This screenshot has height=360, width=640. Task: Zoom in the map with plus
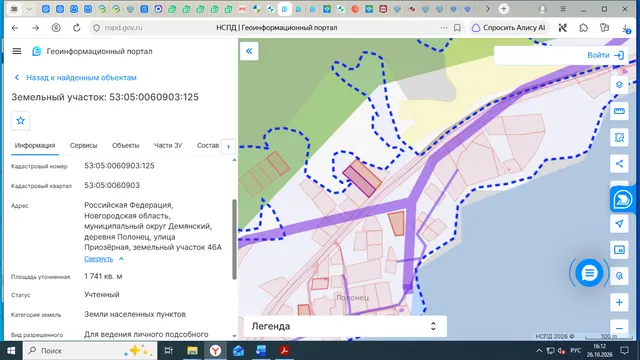click(619, 302)
